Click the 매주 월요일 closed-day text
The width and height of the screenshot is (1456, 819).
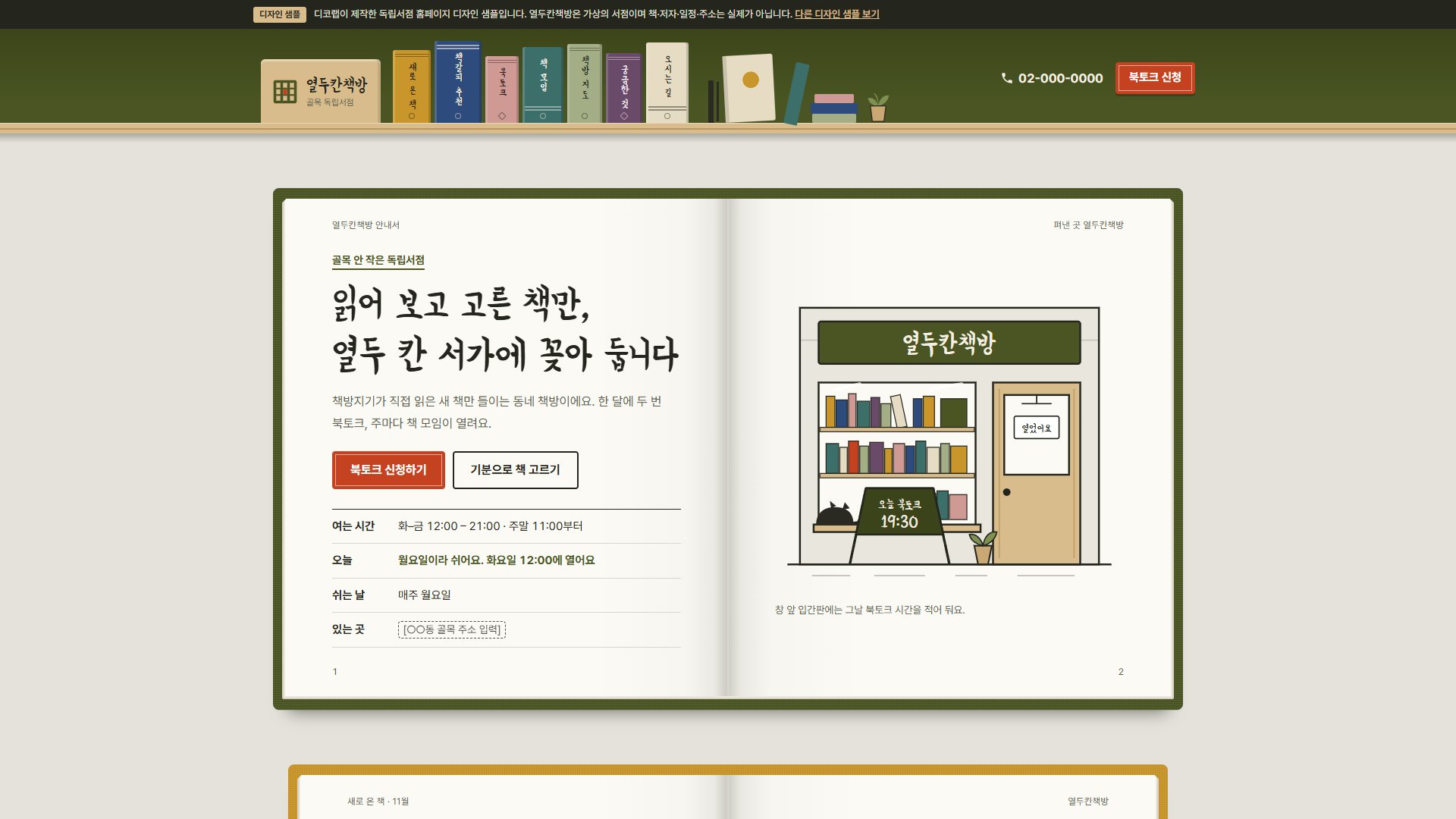(425, 595)
